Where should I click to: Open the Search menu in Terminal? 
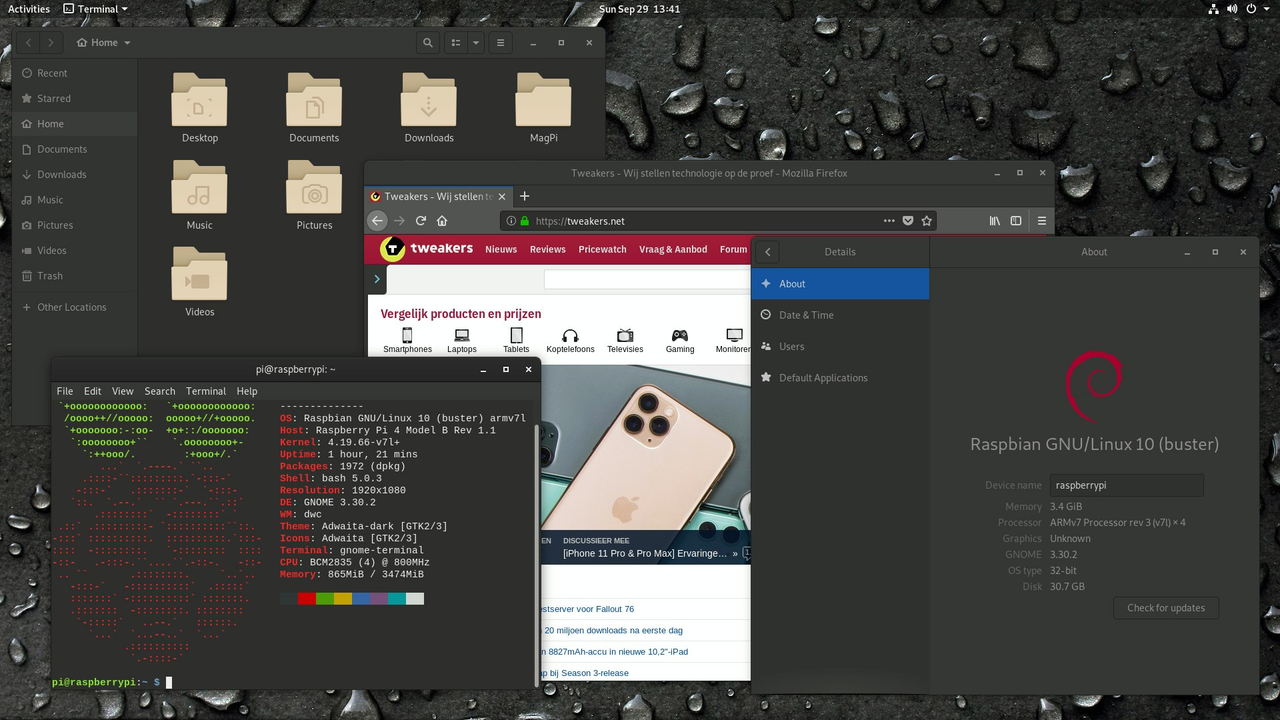click(x=159, y=391)
